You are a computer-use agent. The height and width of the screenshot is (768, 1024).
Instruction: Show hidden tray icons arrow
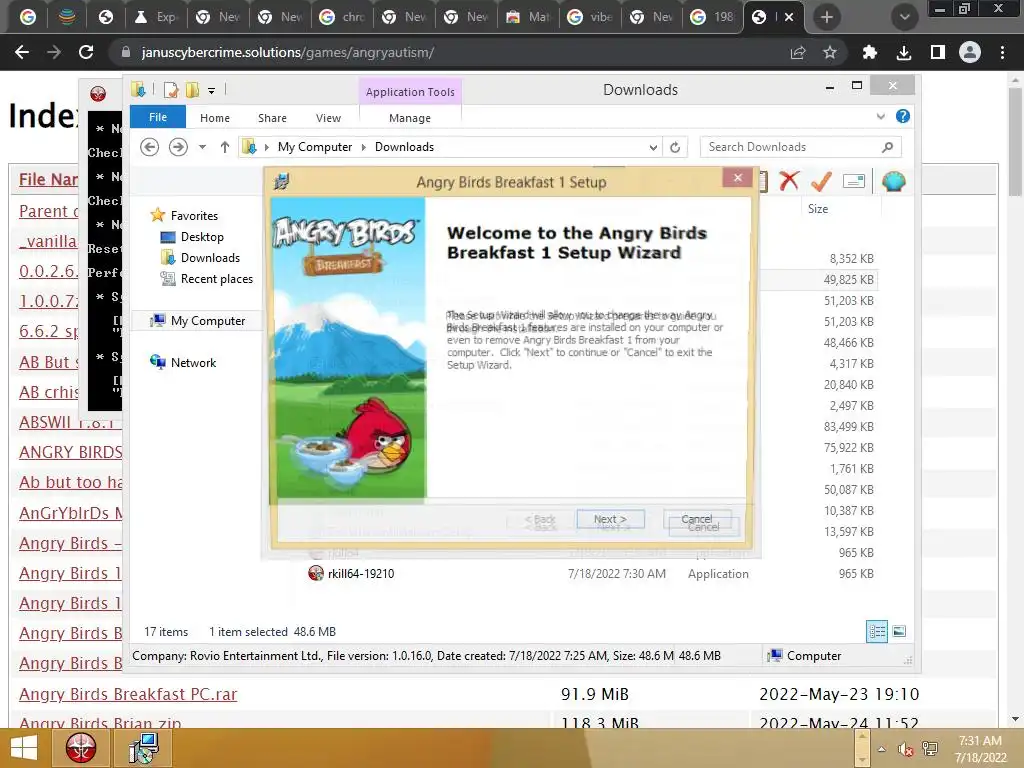[x=882, y=749]
